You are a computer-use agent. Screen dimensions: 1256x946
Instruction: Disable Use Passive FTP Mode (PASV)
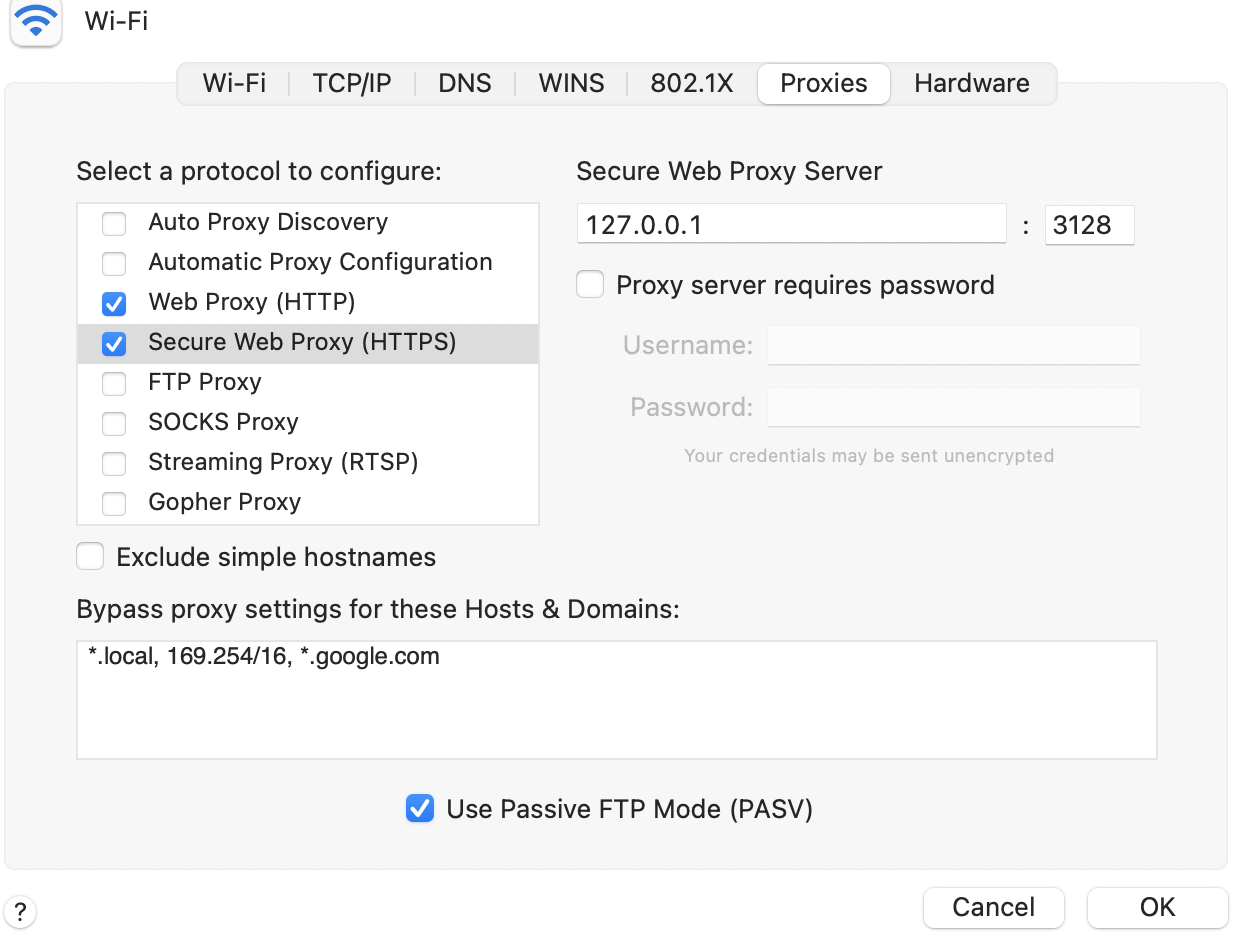pyautogui.click(x=420, y=808)
